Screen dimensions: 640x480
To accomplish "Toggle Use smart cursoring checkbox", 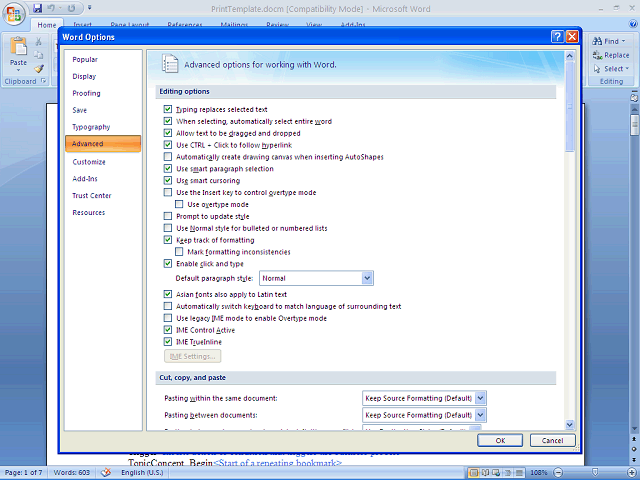I will (168, 180).
